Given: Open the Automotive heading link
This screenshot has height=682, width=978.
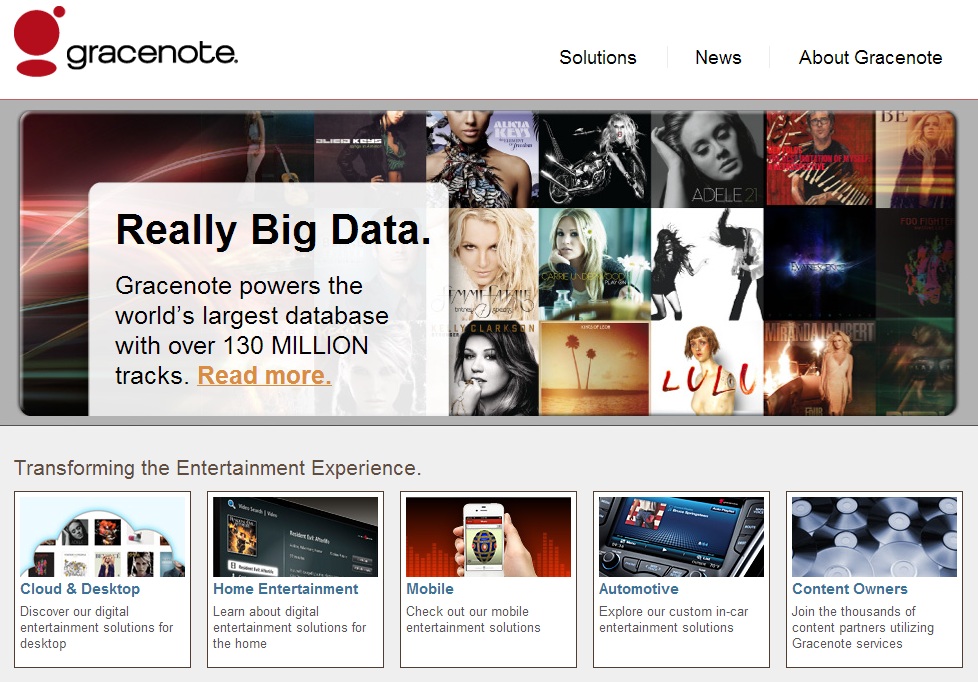Looking at the screenshot, I should pyautogui.click(x=639, y=589).
